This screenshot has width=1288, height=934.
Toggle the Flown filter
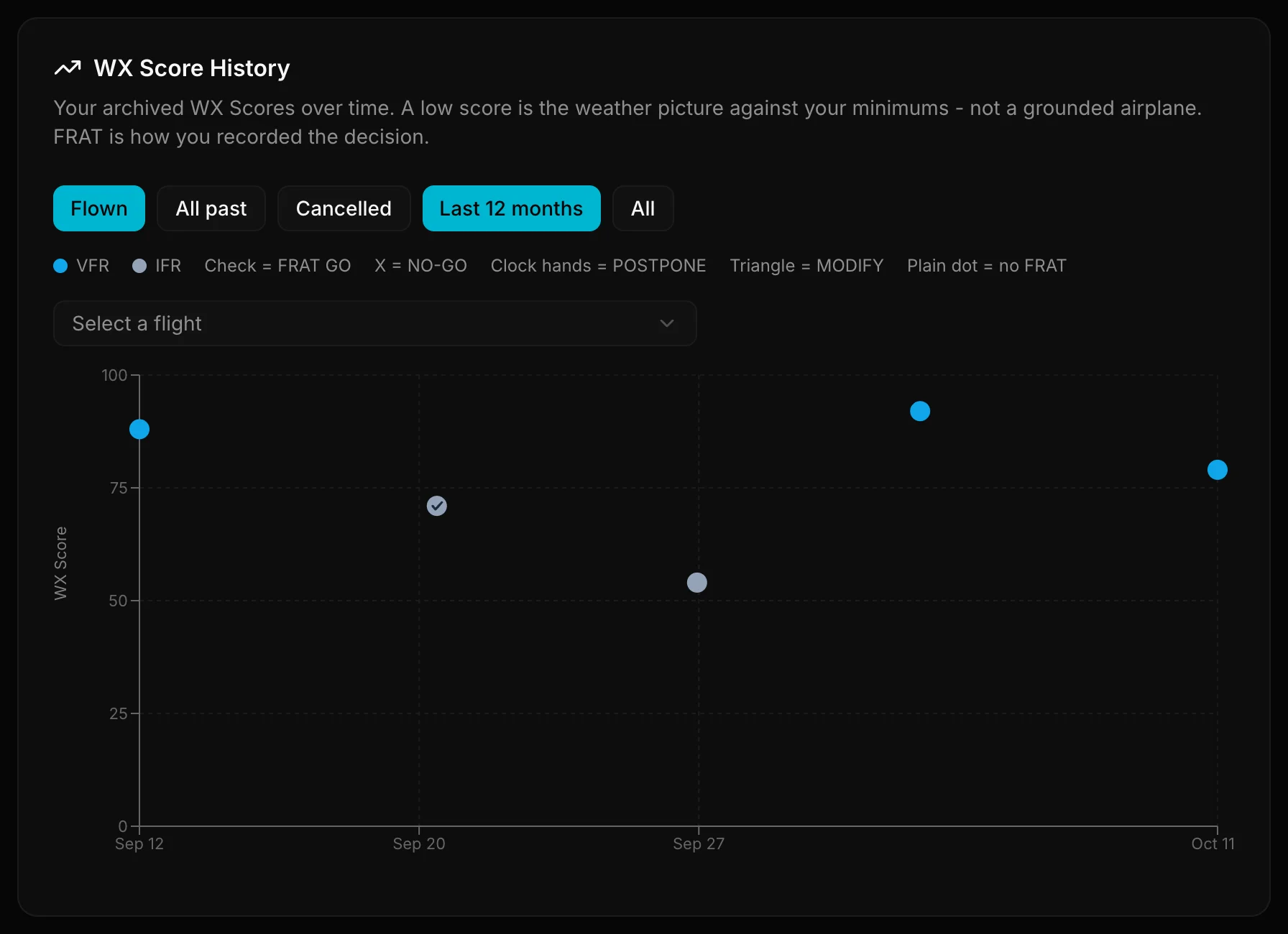point(99,208)
